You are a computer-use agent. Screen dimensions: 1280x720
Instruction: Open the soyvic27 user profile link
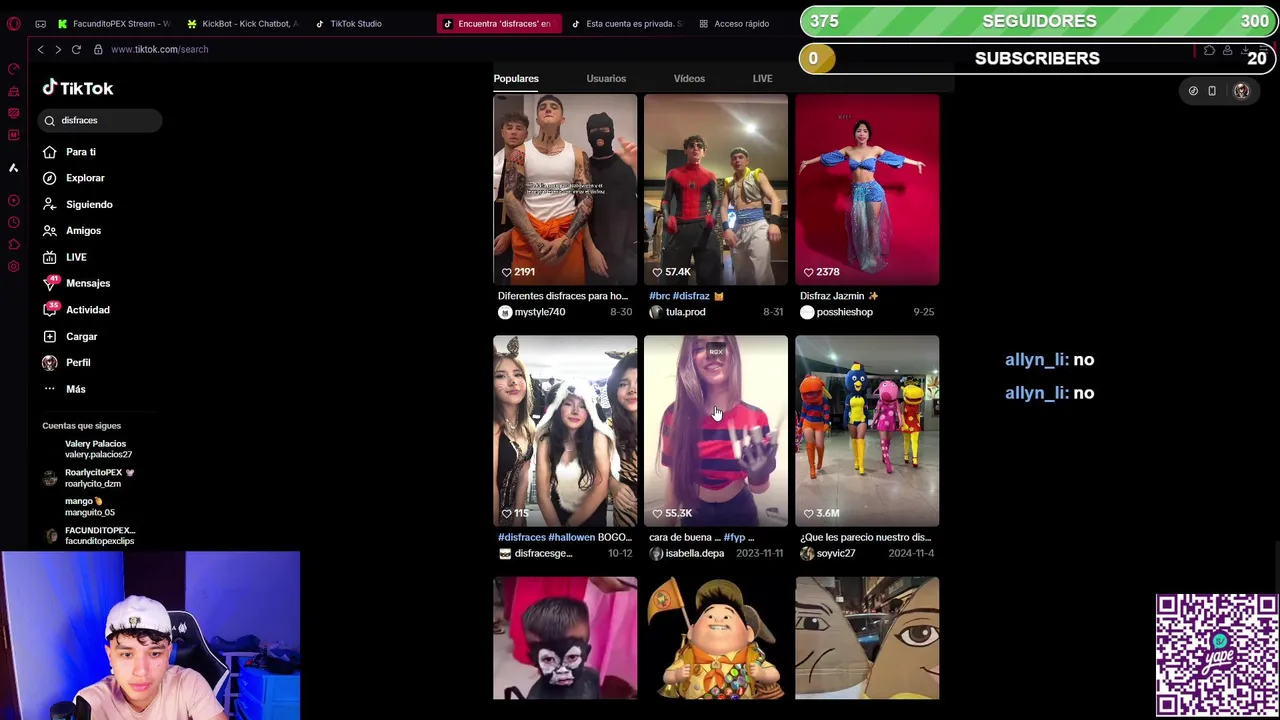(x=836, y=553)
